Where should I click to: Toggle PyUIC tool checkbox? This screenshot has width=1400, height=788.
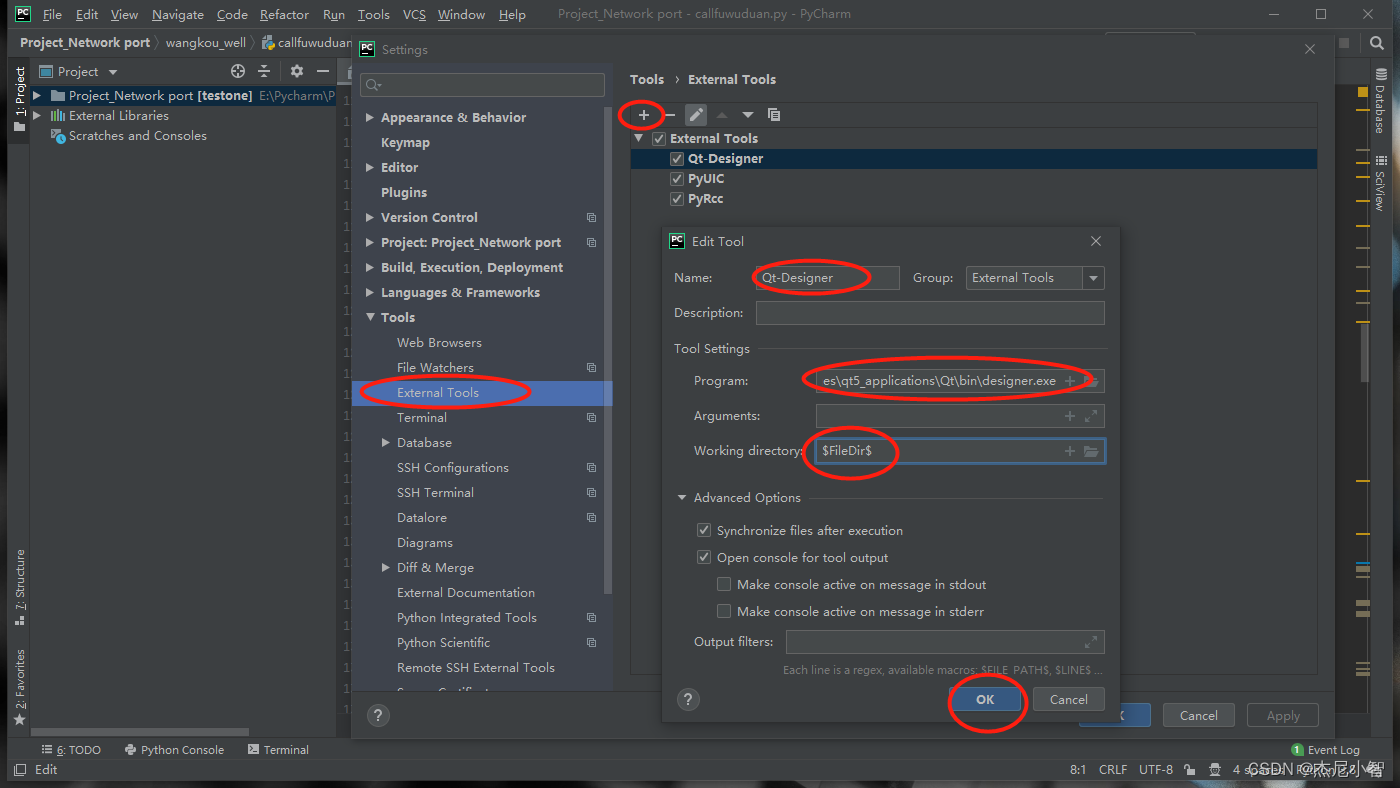677,179
